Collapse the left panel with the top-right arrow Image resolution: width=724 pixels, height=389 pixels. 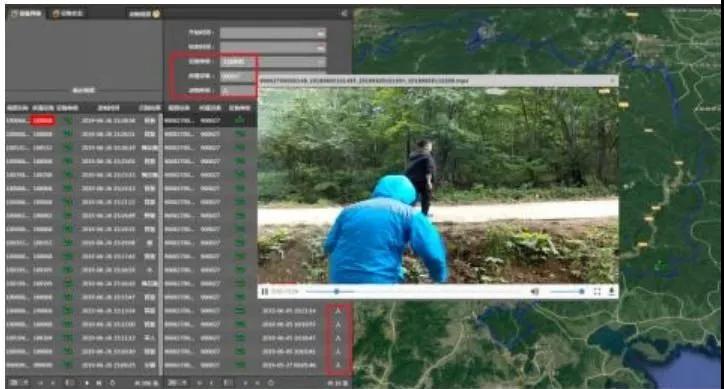coord(344,14)
